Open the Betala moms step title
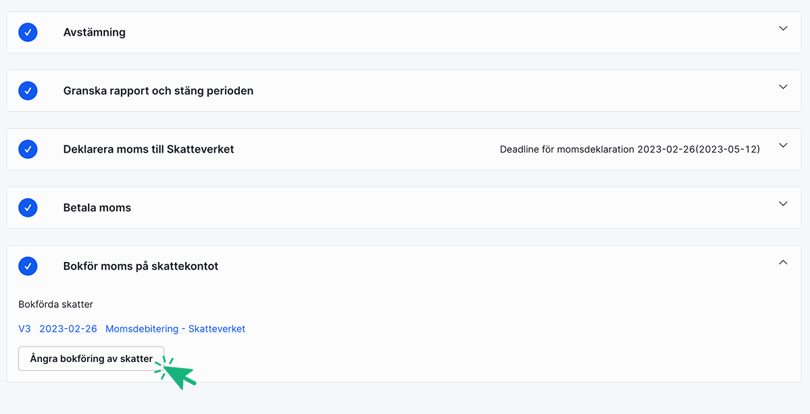810x414 pixels. pyautogui.click(x=97, y=208)
